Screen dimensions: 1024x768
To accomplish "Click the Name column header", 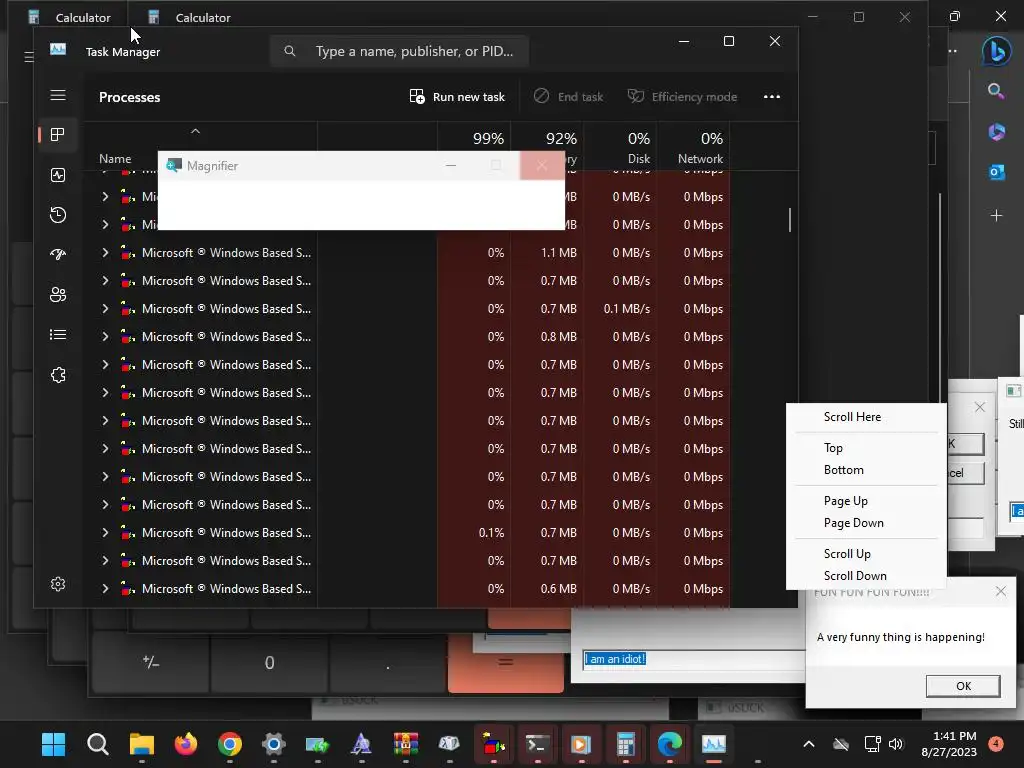I will click(115, 159).
